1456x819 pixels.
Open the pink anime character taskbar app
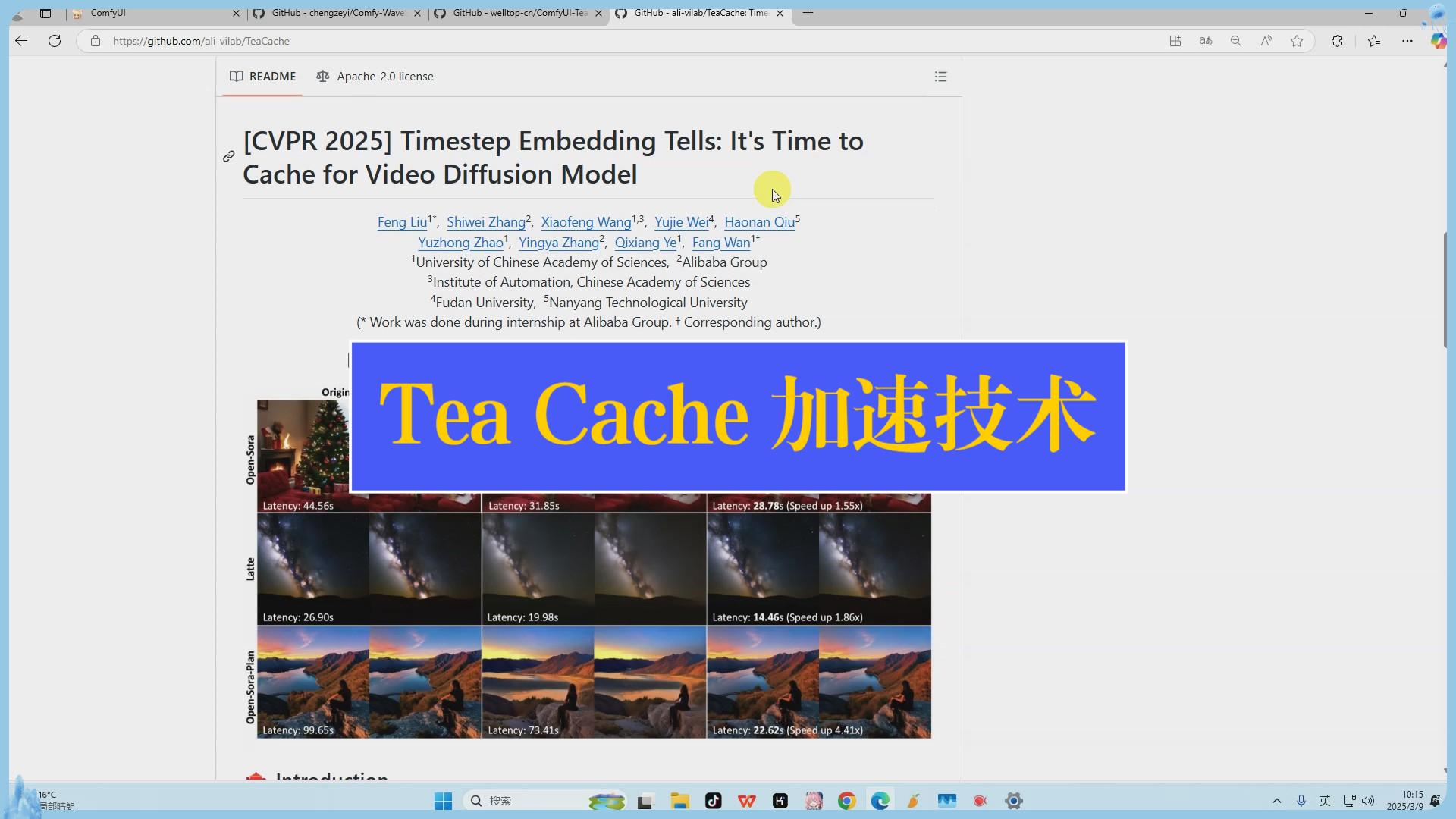pyautogui.click(x=814, y=801)
